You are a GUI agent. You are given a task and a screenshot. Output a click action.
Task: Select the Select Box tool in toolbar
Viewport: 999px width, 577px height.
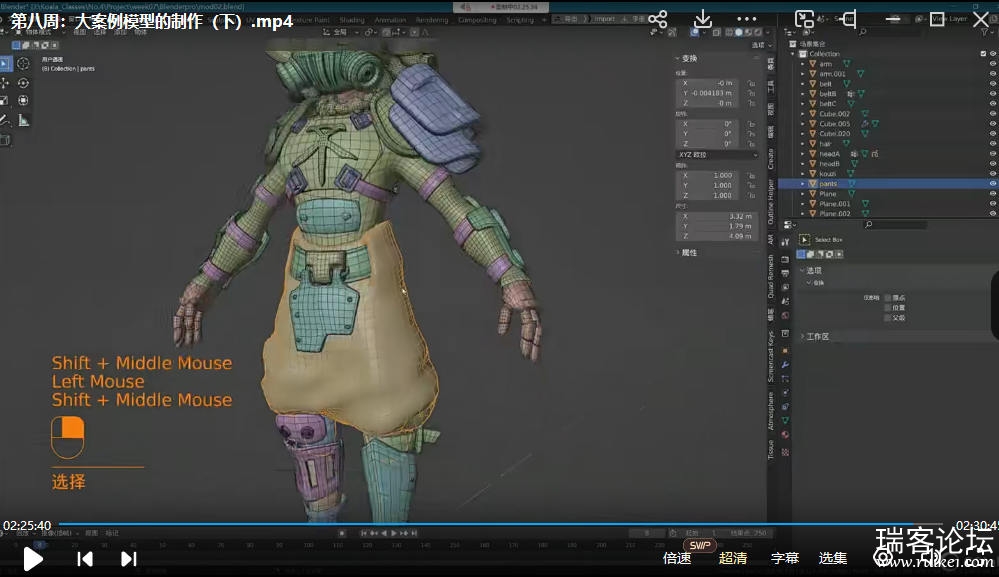[4, 64]
